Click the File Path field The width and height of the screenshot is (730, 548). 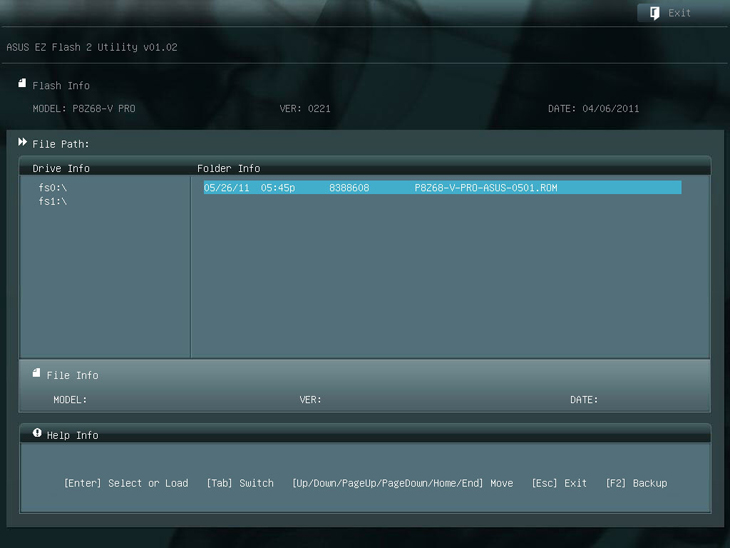pos(61,144)
